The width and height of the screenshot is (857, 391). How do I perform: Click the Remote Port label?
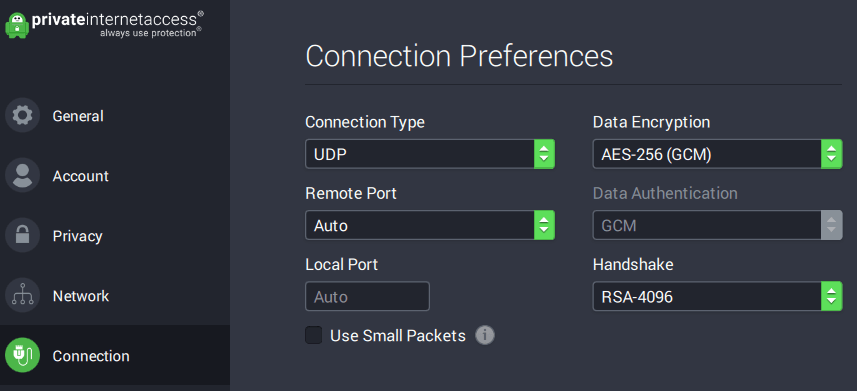(351, 193)
